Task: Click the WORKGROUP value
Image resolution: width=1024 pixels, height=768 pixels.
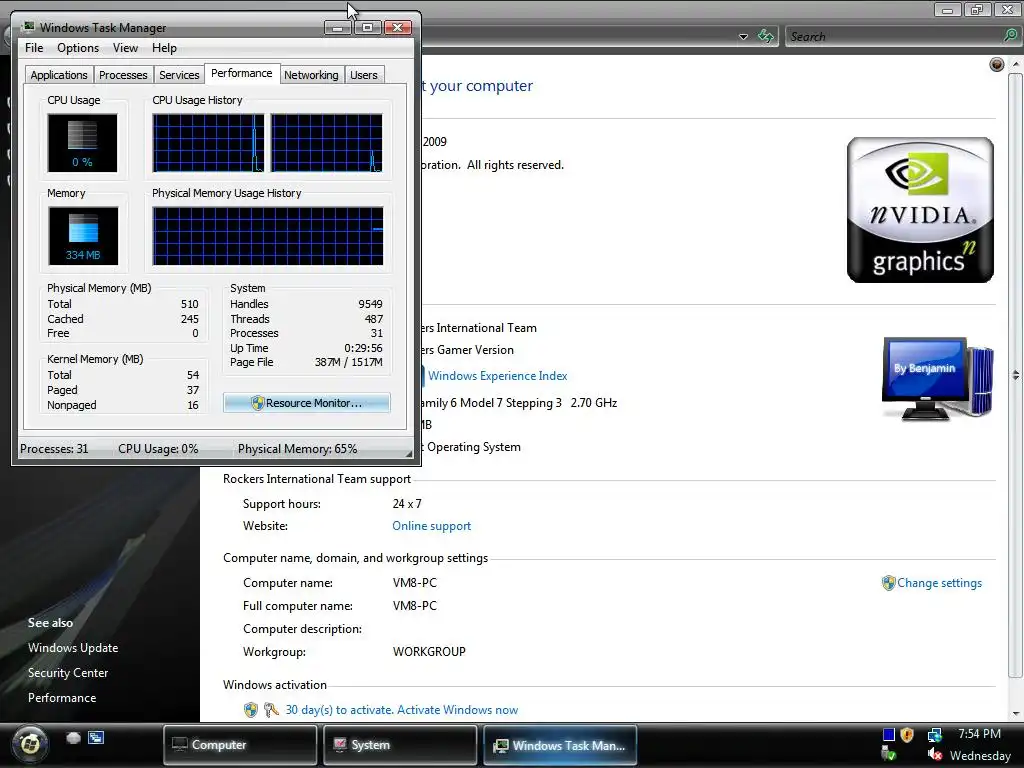Action: pyautogui.click(x=429, y=652)
